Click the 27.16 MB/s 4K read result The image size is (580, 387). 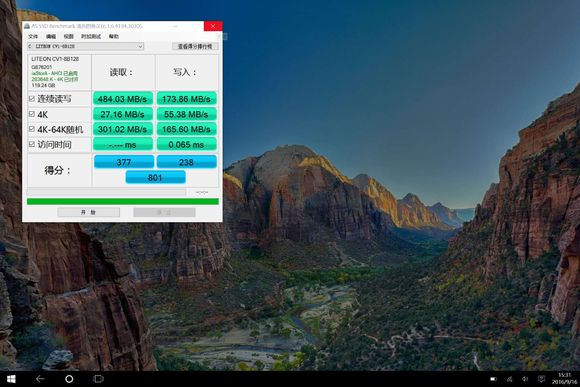[x=122, y=114]
